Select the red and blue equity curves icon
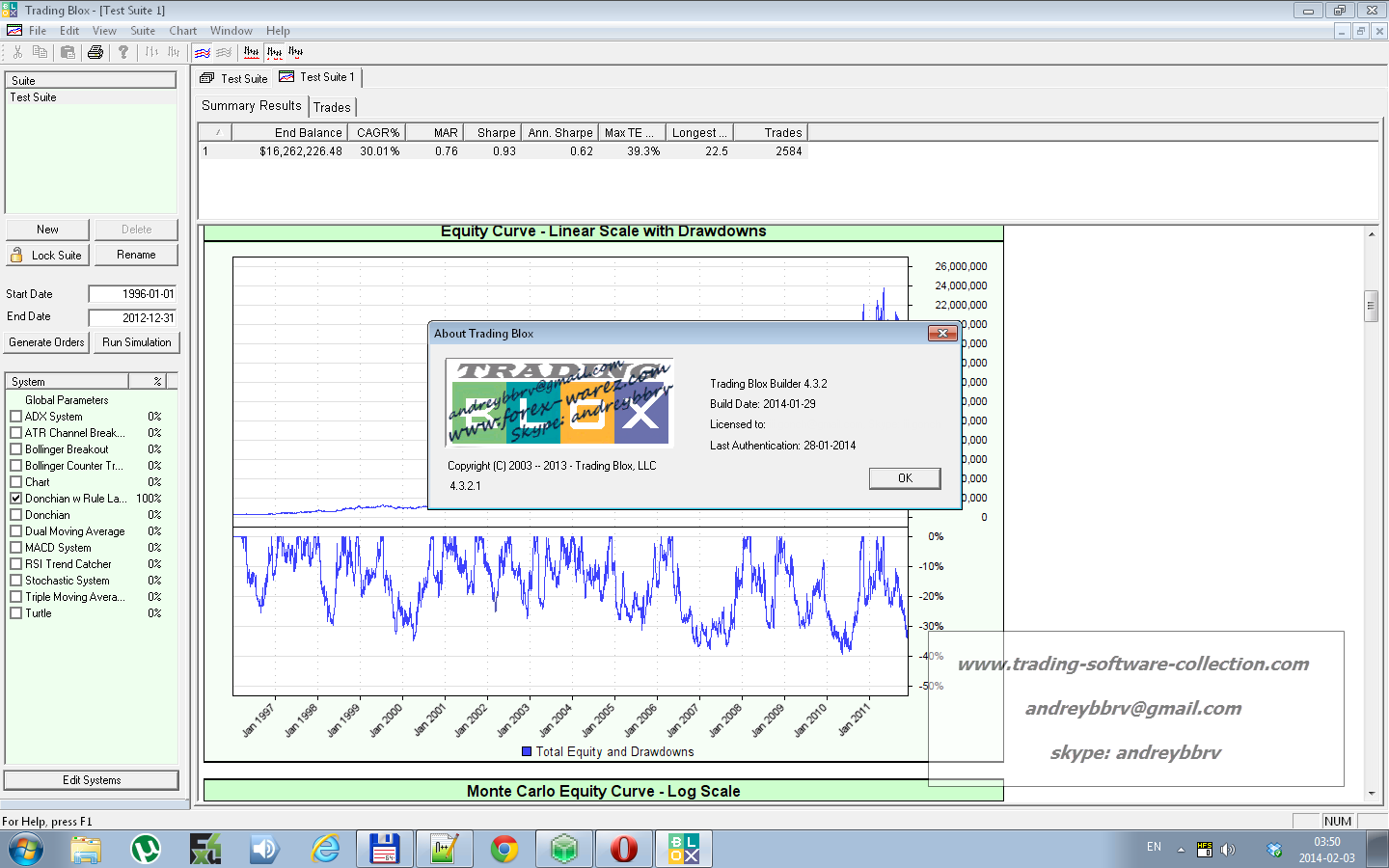Viewport: 1389px width, 868px height. [203, 52]
